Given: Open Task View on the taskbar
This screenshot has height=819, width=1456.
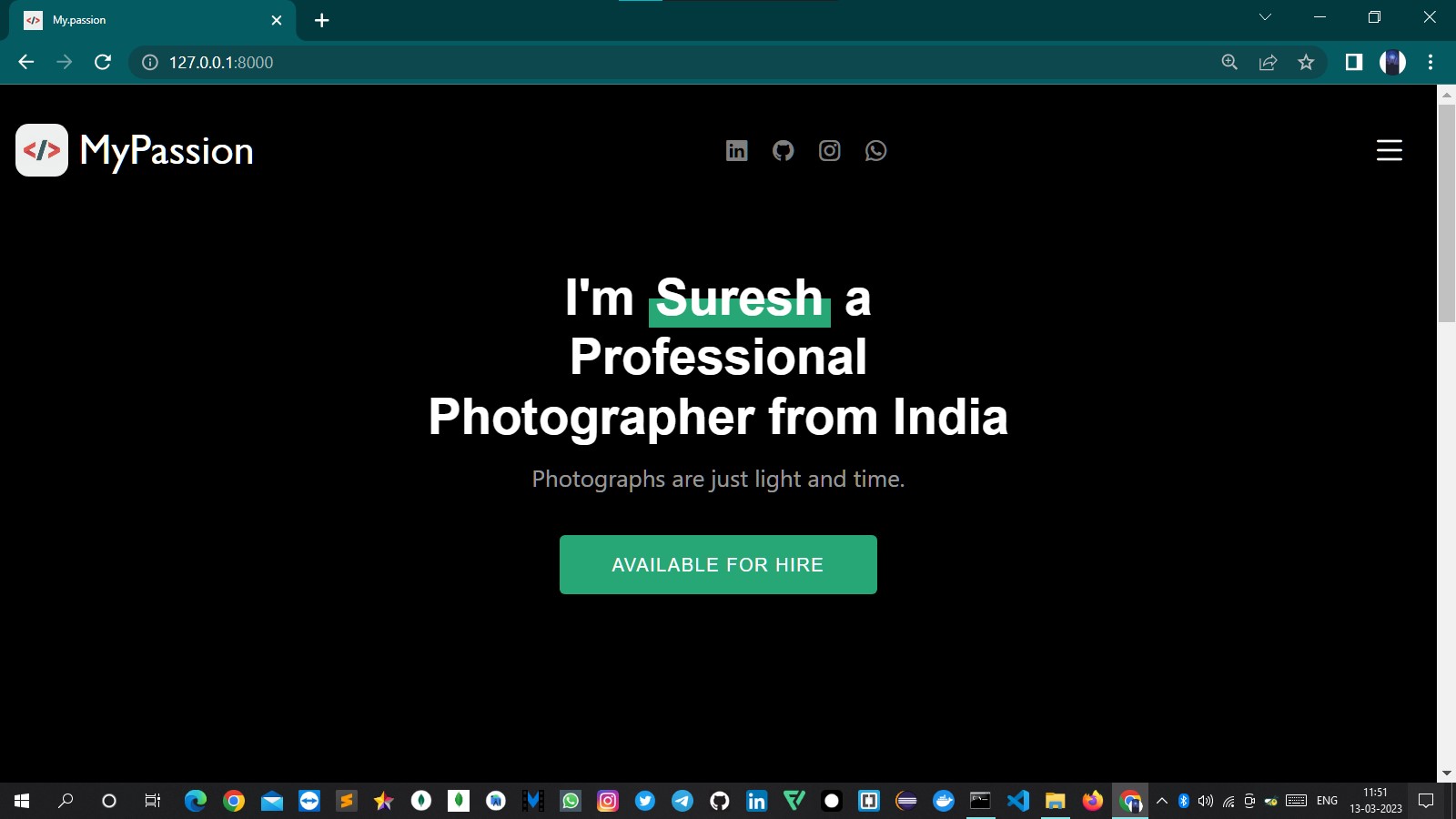Looking at the screenshot, I should 153,801.
